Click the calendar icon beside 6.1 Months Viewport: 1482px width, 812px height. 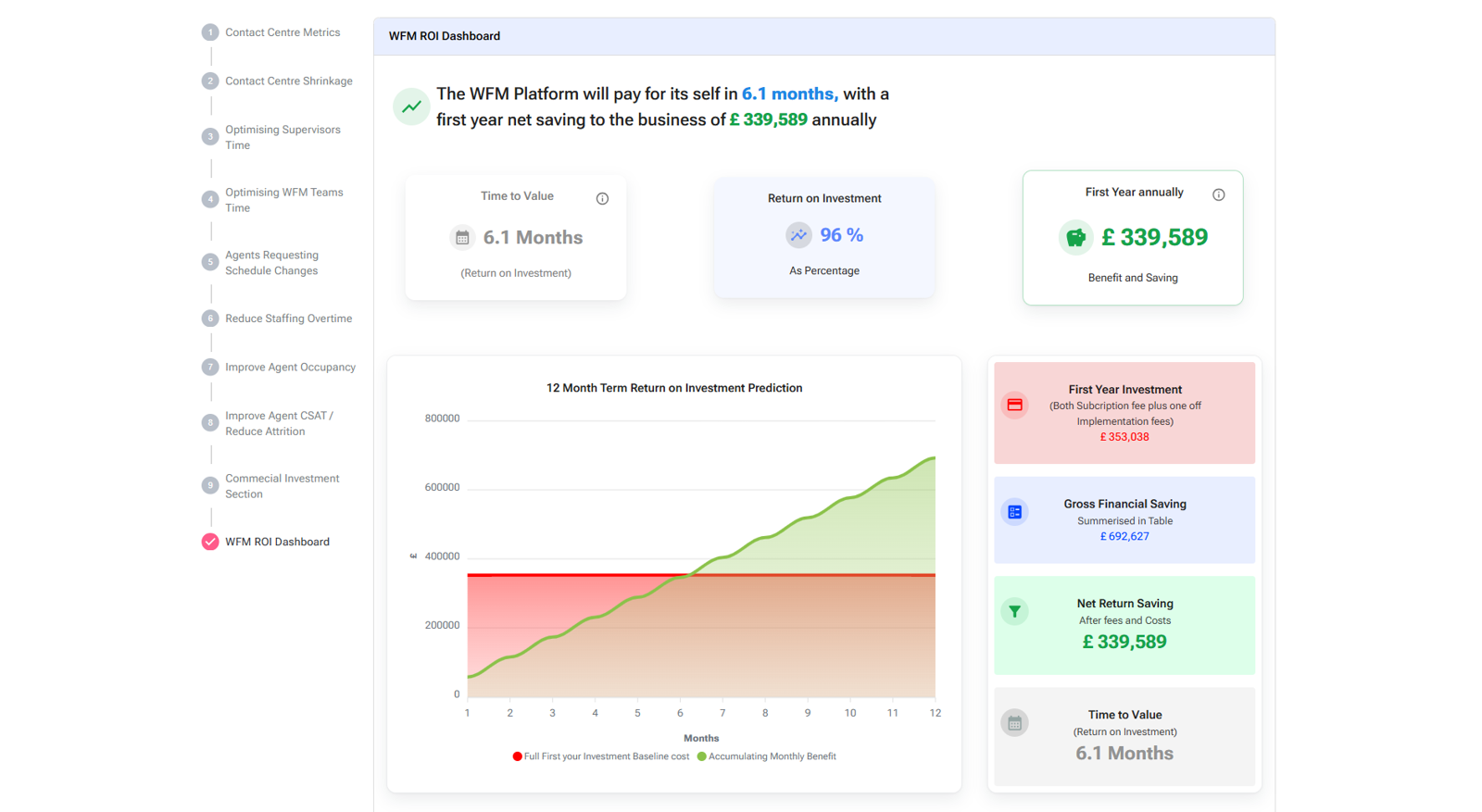click(x=462, y=238)
